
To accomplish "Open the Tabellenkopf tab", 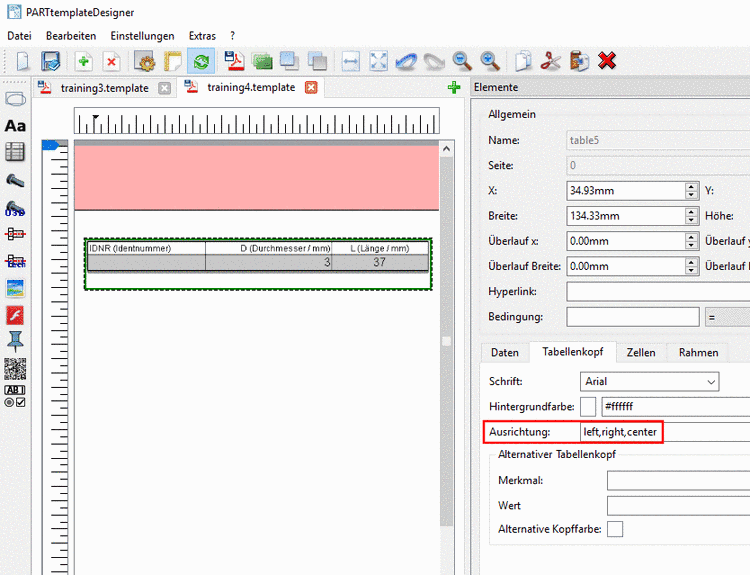I will (573, 352).
